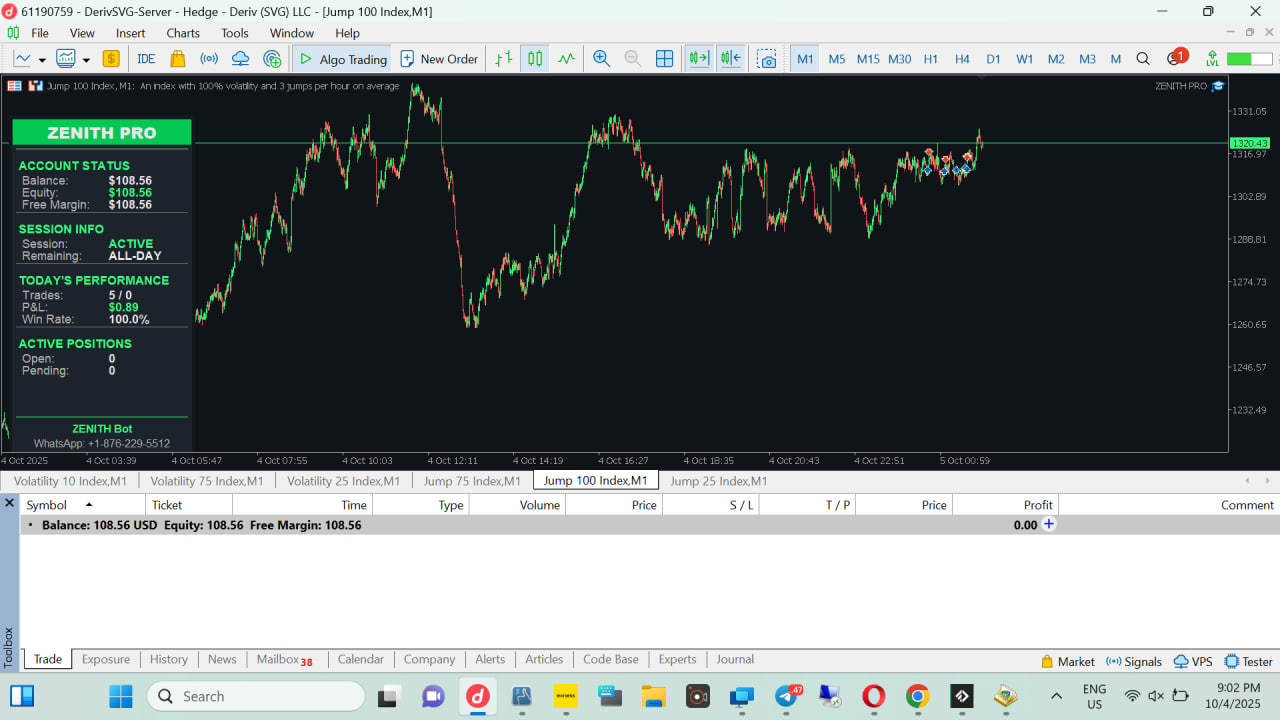Switch to the Volatility 75 Index,M1 tab
Screen dimensions: 1280x720
click(x=206, y=481)
